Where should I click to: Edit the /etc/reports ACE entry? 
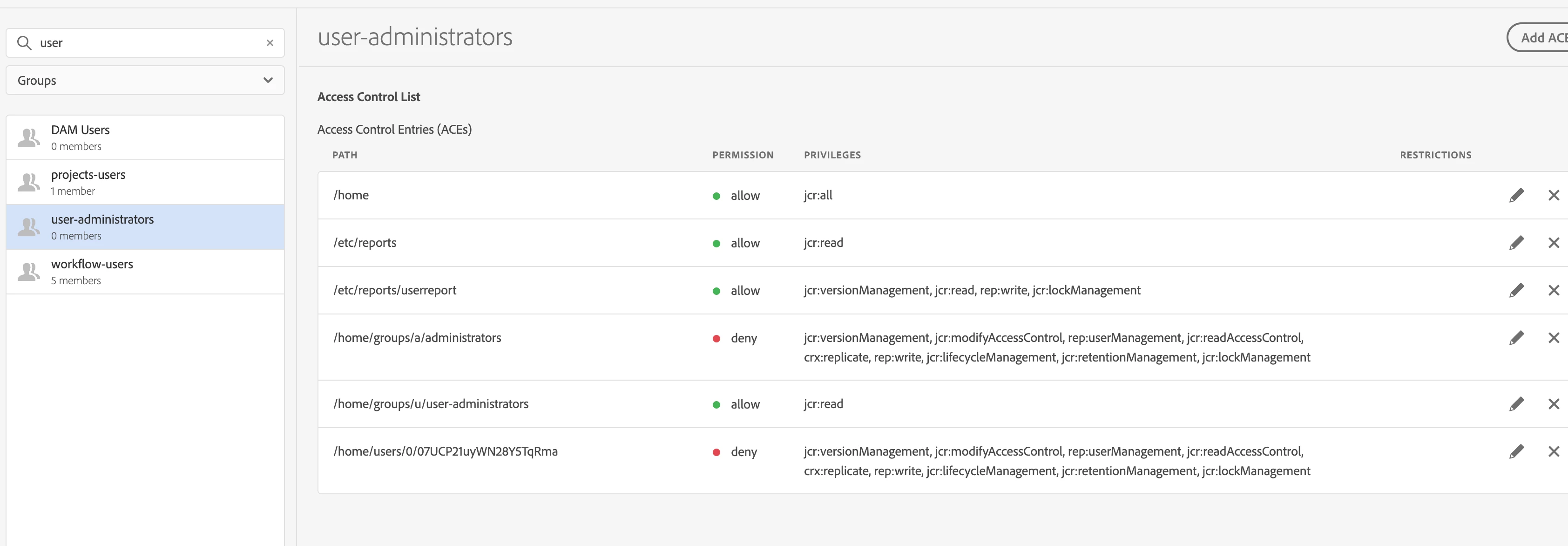click(x=1516, y=243)
